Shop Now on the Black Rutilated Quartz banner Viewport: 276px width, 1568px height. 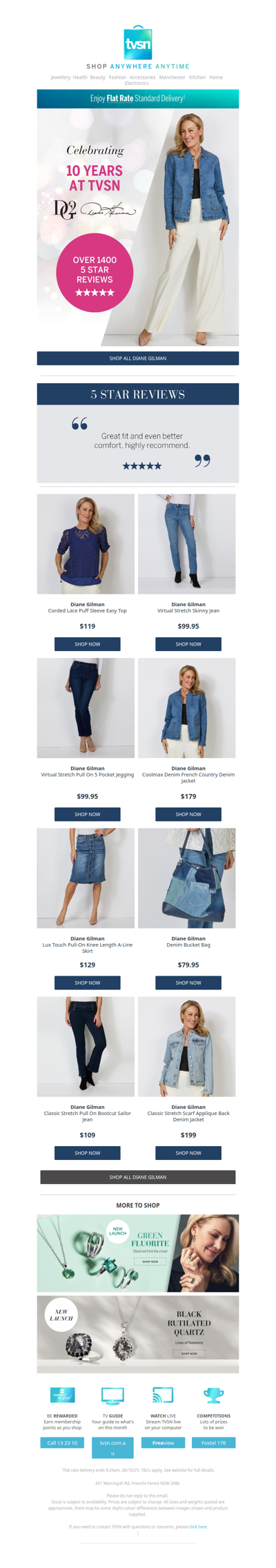188,1353
